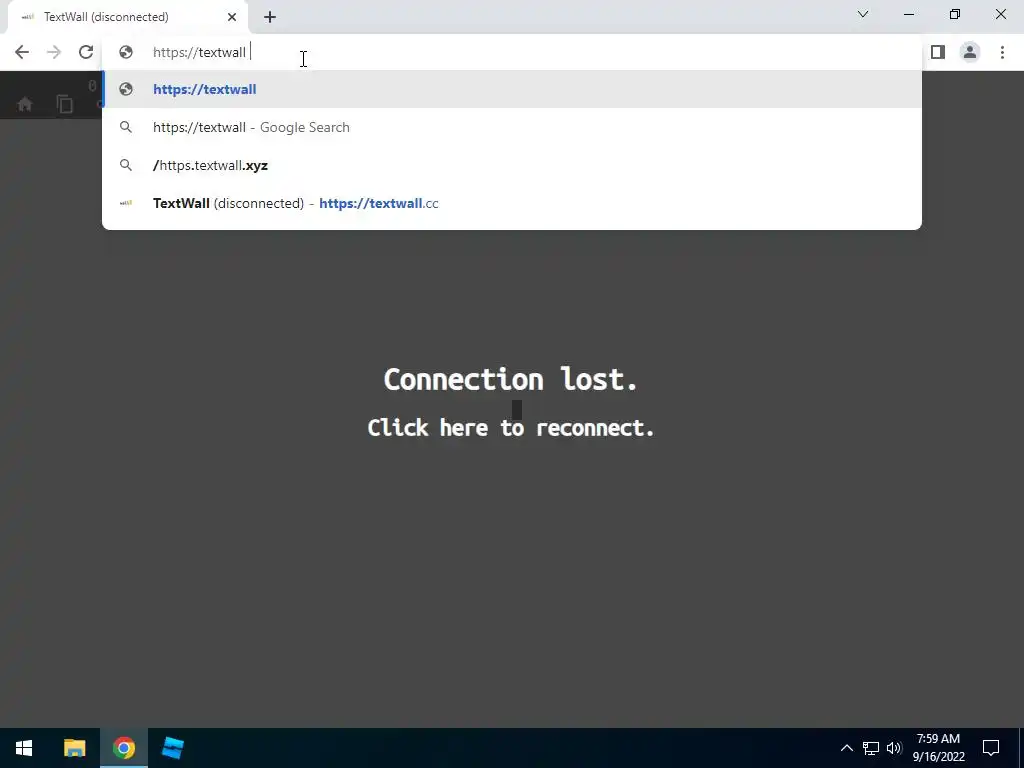Screen dimensions: 1024x768
Task: Choose https://textwall - Google Search suggestion
Action: [512, 127]
